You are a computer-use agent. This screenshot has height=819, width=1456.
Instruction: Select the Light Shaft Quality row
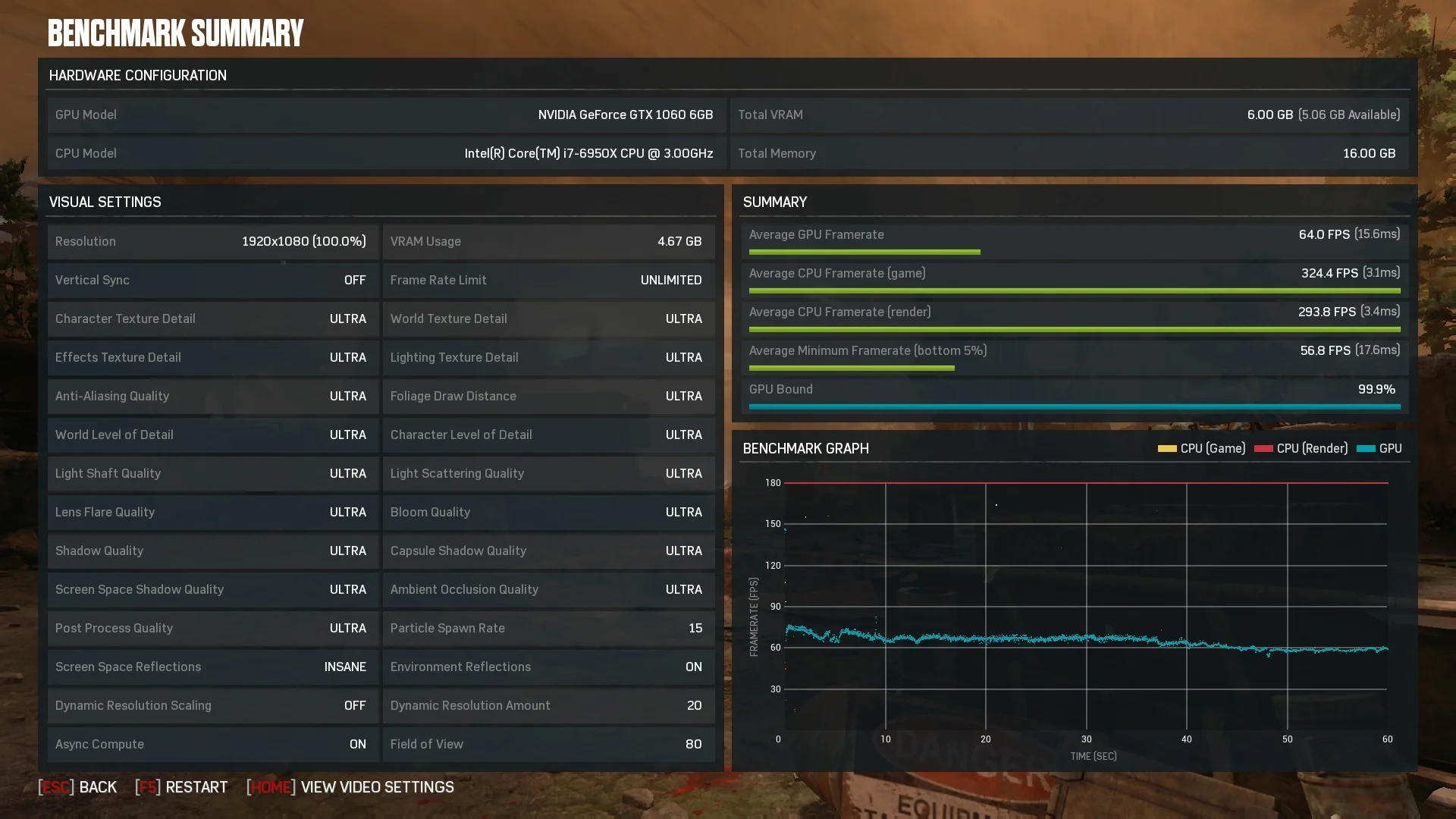click(x=213, y=473)
